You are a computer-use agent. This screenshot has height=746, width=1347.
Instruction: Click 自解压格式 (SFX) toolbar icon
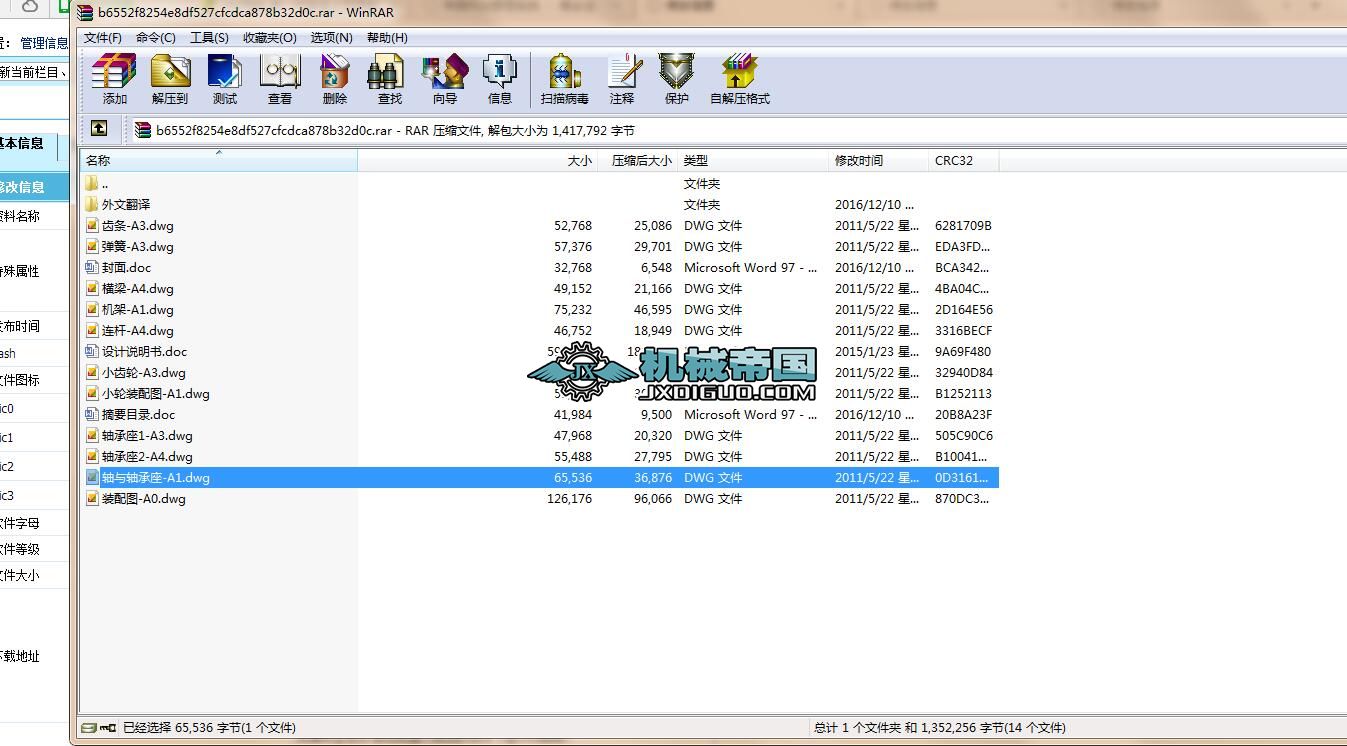point(739,72)
